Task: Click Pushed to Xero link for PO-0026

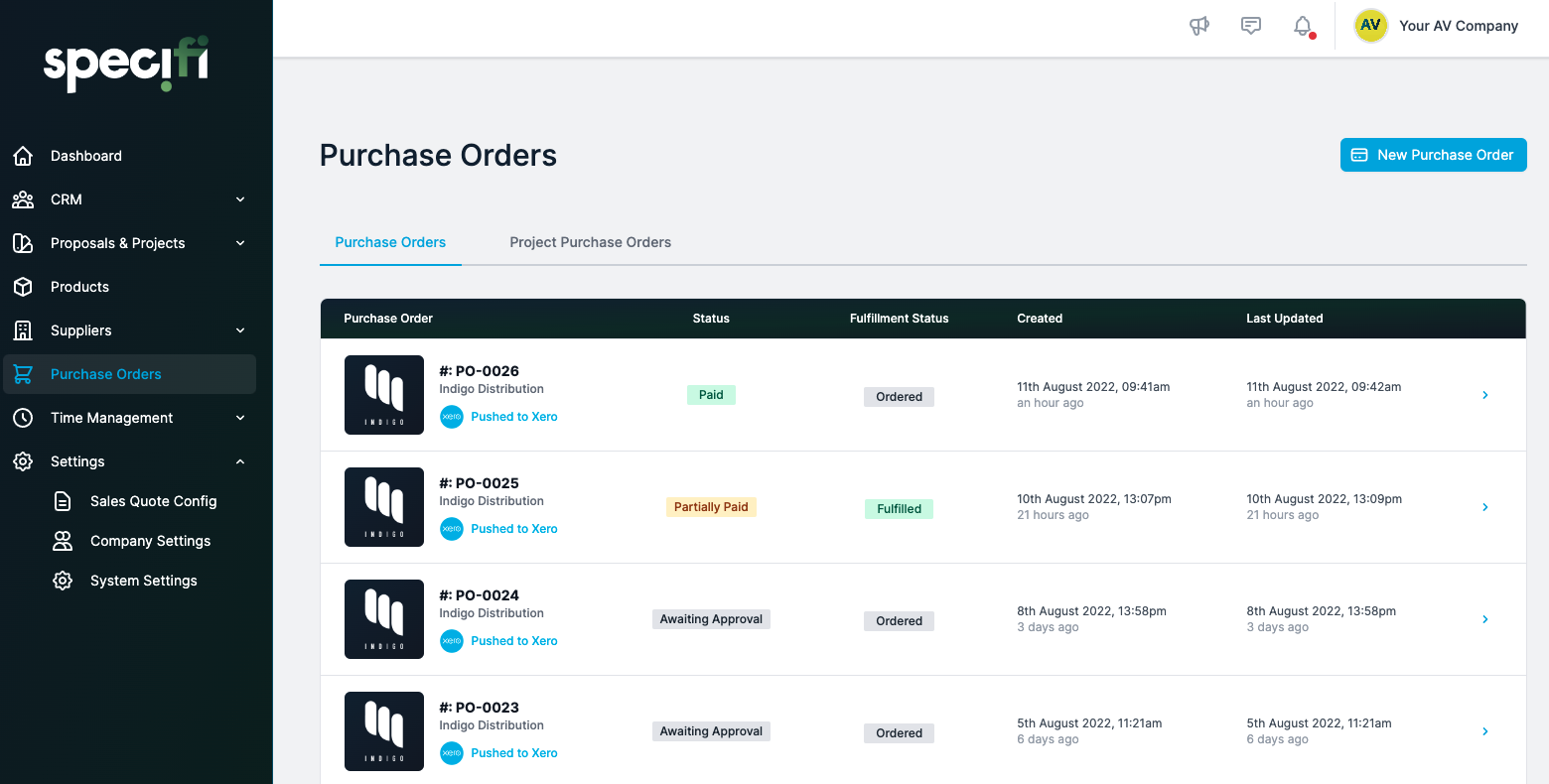Action: point(514,417)
